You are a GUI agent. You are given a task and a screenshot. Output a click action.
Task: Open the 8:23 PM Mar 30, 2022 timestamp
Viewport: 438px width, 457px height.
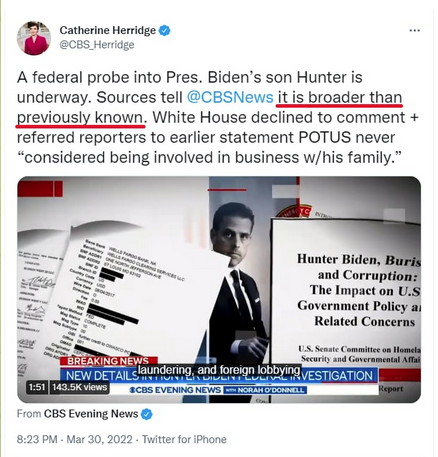[x=75, y=439]
